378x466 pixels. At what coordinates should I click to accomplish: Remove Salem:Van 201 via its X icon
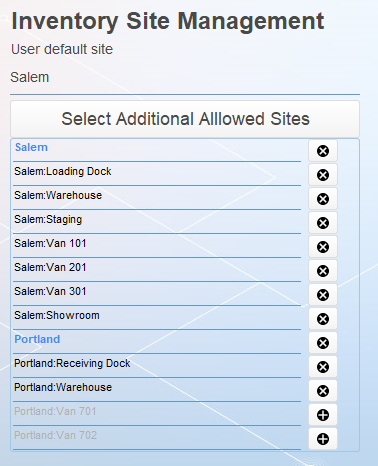coord(323,271)
